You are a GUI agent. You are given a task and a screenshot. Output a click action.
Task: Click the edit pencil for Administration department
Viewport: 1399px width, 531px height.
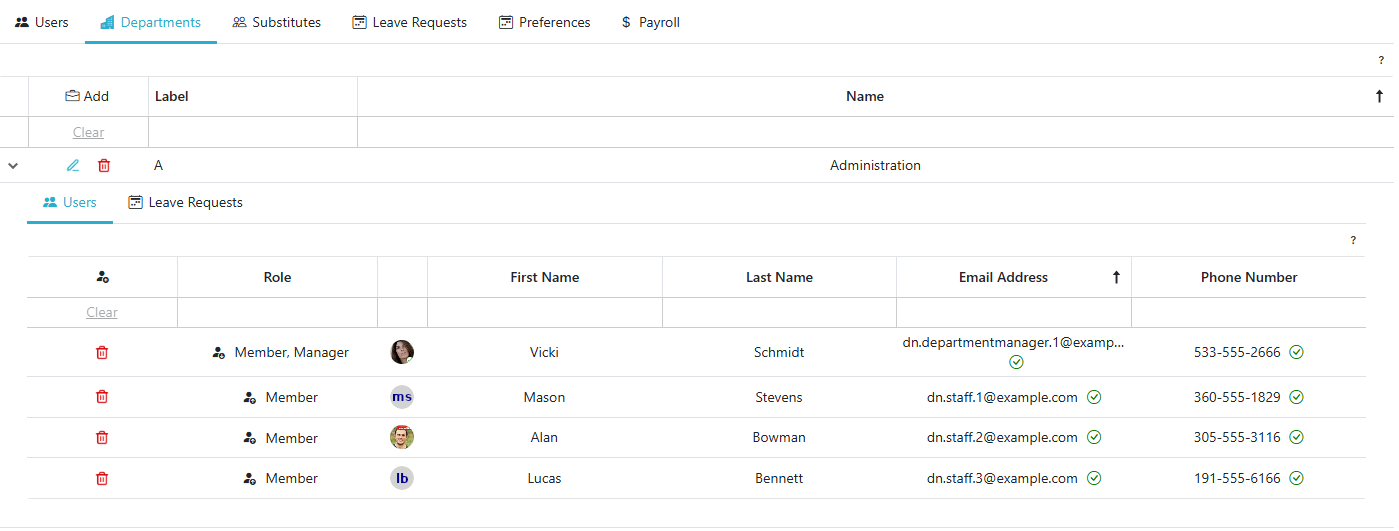click(73, 166)
